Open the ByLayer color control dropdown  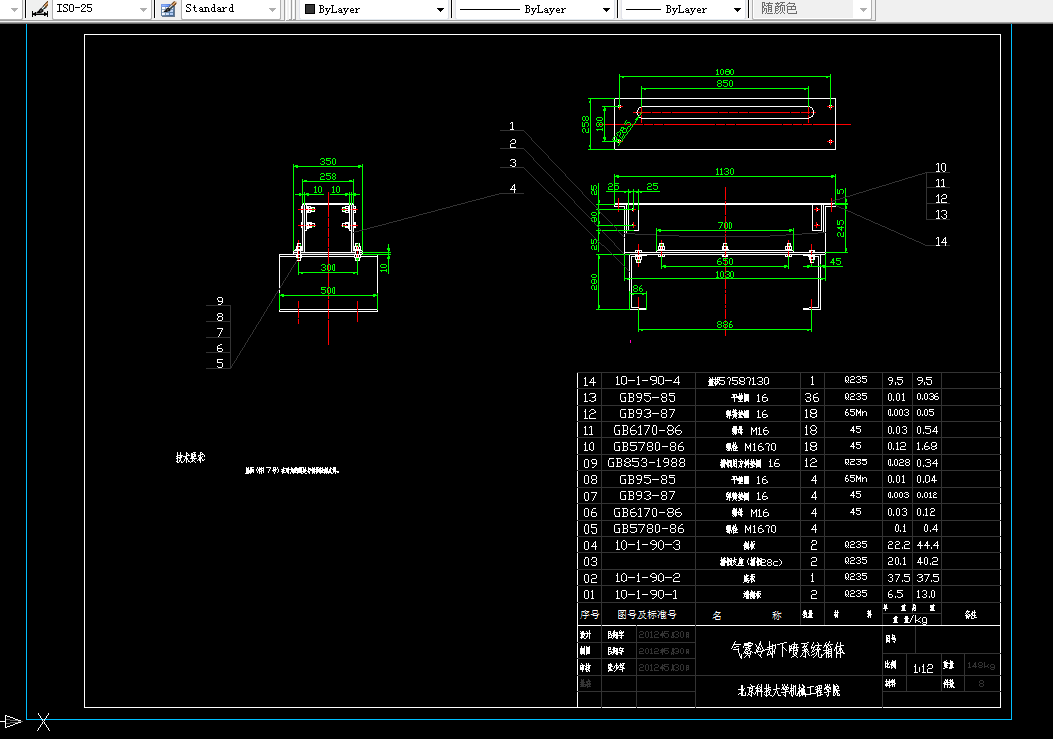coord(440,9)
